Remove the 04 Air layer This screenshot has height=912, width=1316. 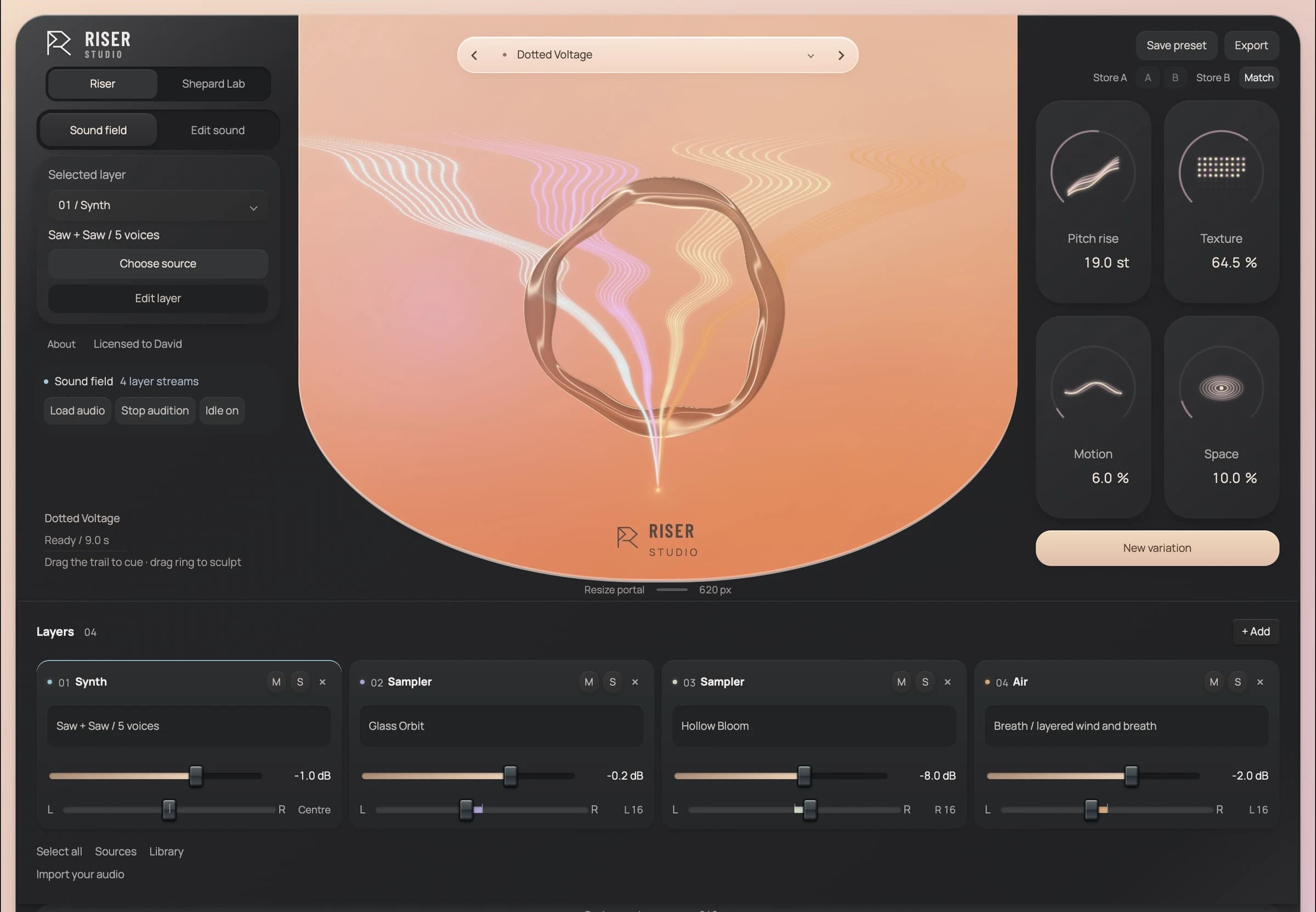(x=1260, y=682)
